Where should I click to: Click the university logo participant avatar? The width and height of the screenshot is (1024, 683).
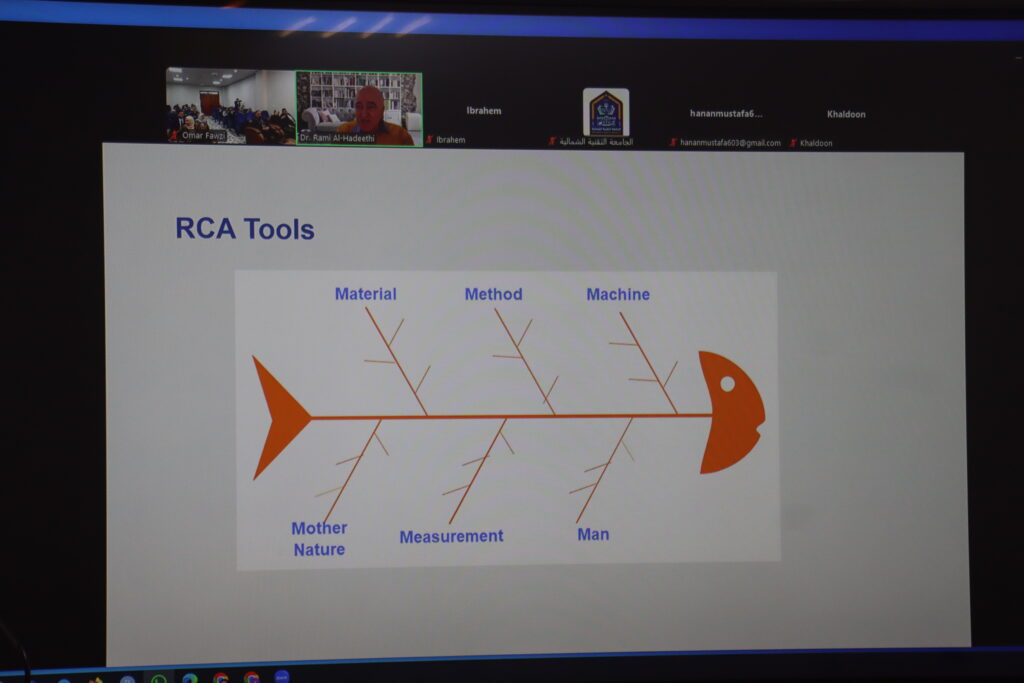606,112
